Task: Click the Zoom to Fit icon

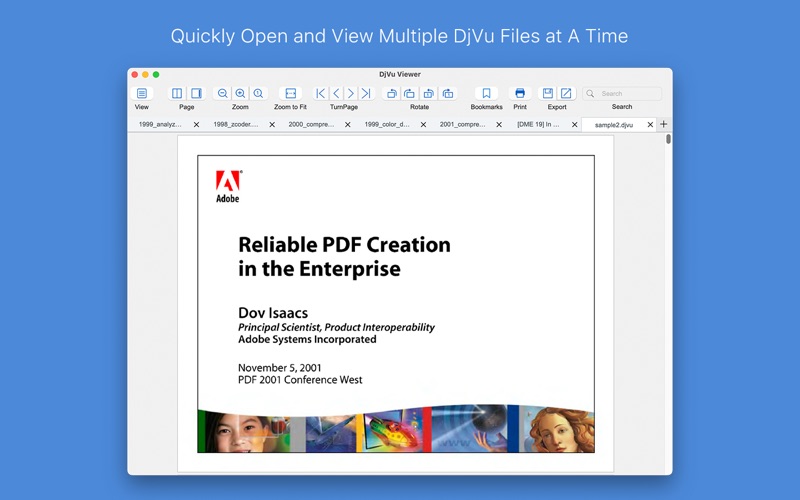Action: tap(290, 93)
